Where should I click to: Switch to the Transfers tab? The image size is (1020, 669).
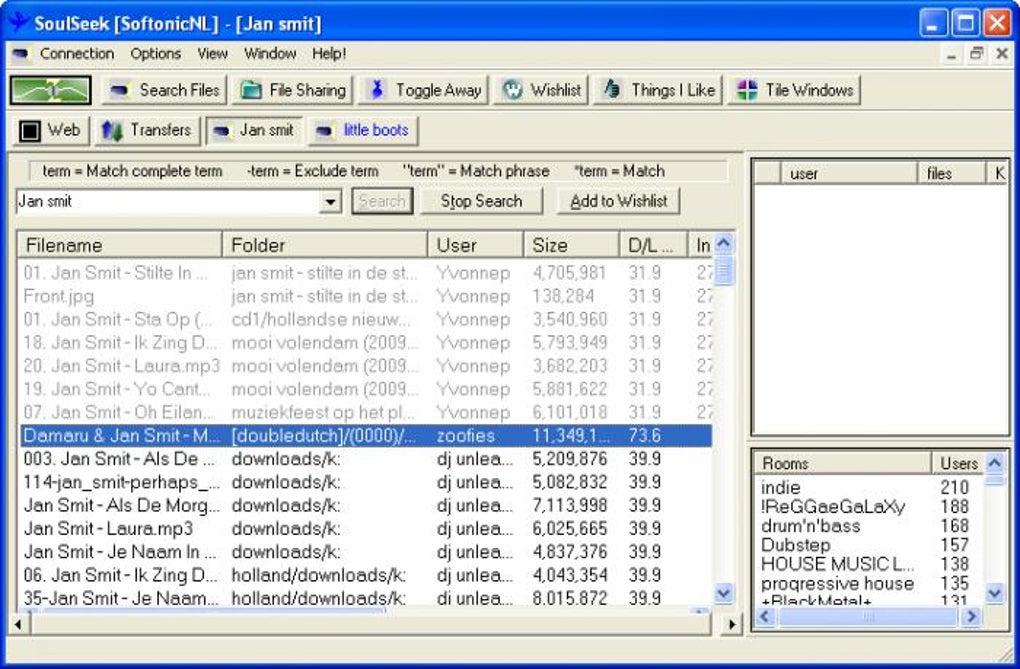147,131
